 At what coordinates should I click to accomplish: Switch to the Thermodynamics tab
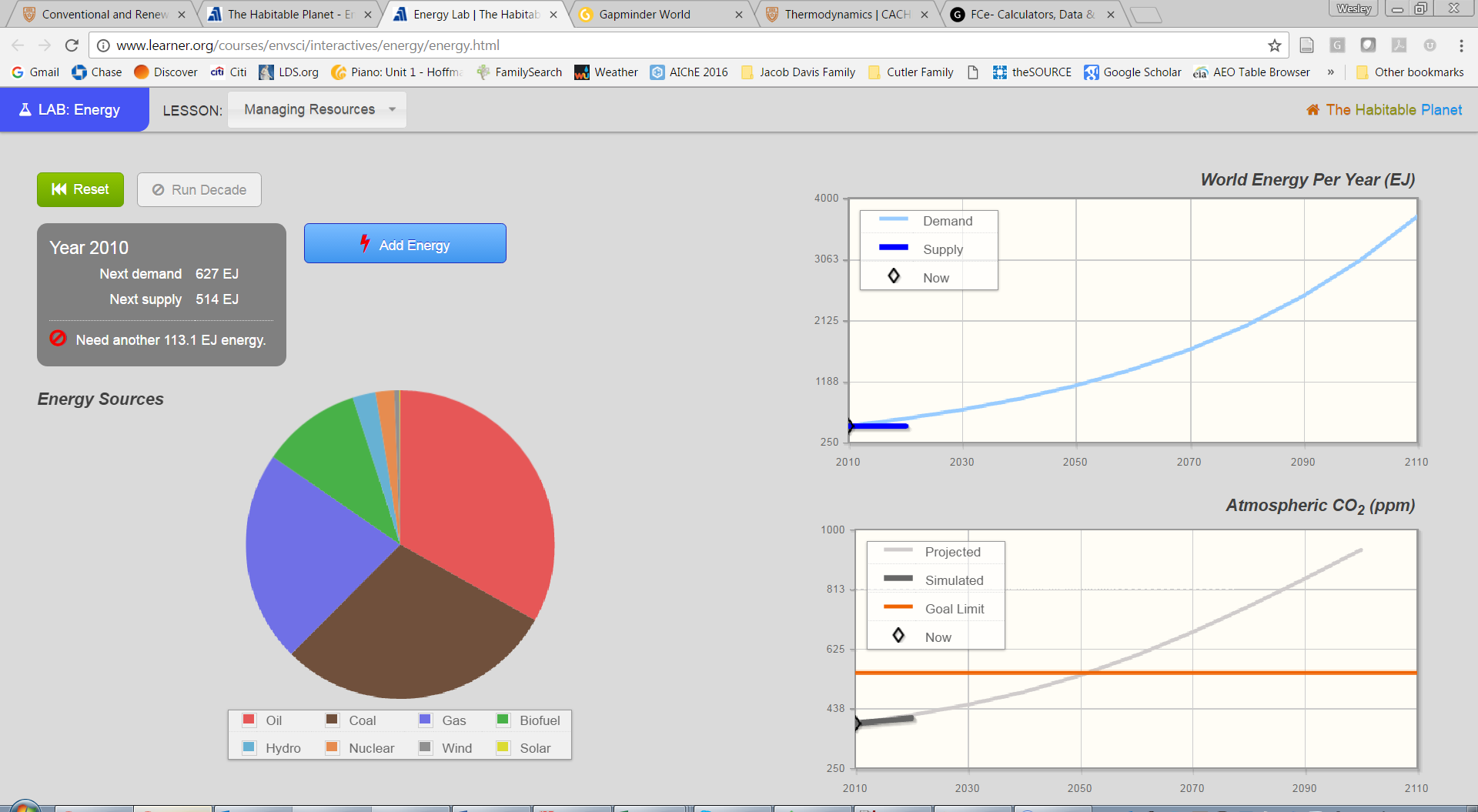(845, 15)
